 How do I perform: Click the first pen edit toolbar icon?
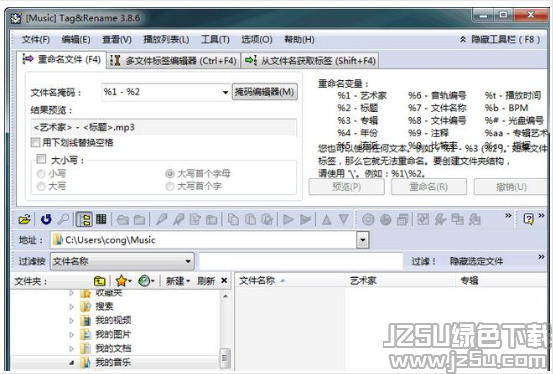pos(161,219)
